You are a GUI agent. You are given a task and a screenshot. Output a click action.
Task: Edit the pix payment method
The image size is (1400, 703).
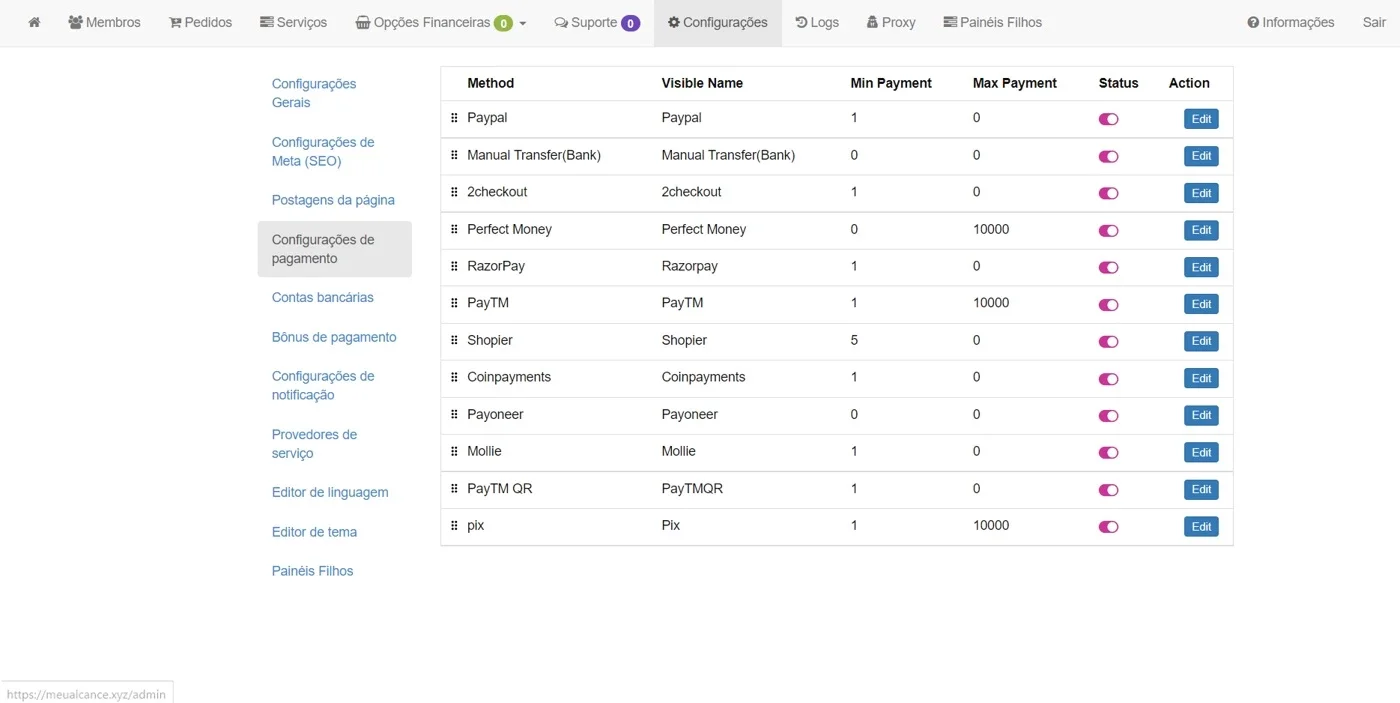point(1201,526)
